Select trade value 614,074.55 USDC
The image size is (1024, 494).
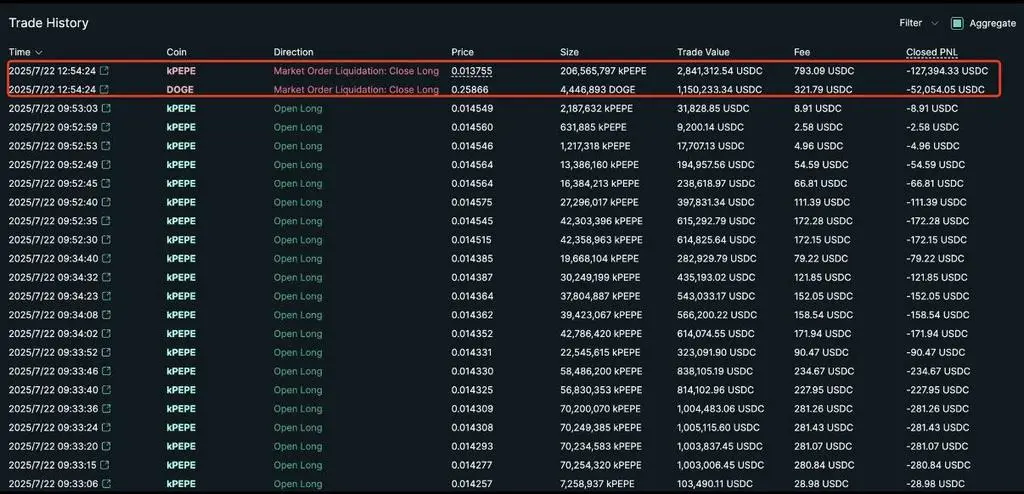[714, 334]
